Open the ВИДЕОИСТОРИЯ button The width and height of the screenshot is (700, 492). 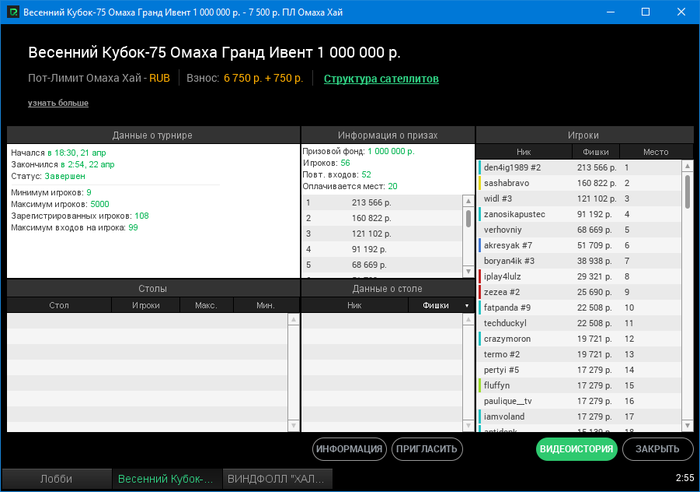pyautogui.click(x=576, y=449)
